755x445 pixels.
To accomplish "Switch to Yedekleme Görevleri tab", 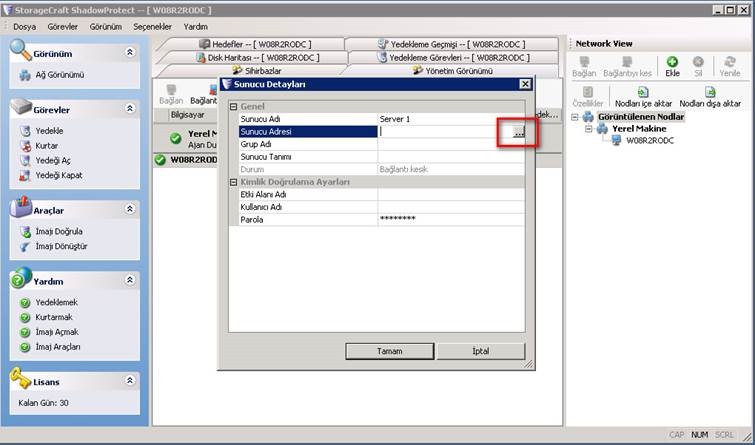I will (453, 58).
